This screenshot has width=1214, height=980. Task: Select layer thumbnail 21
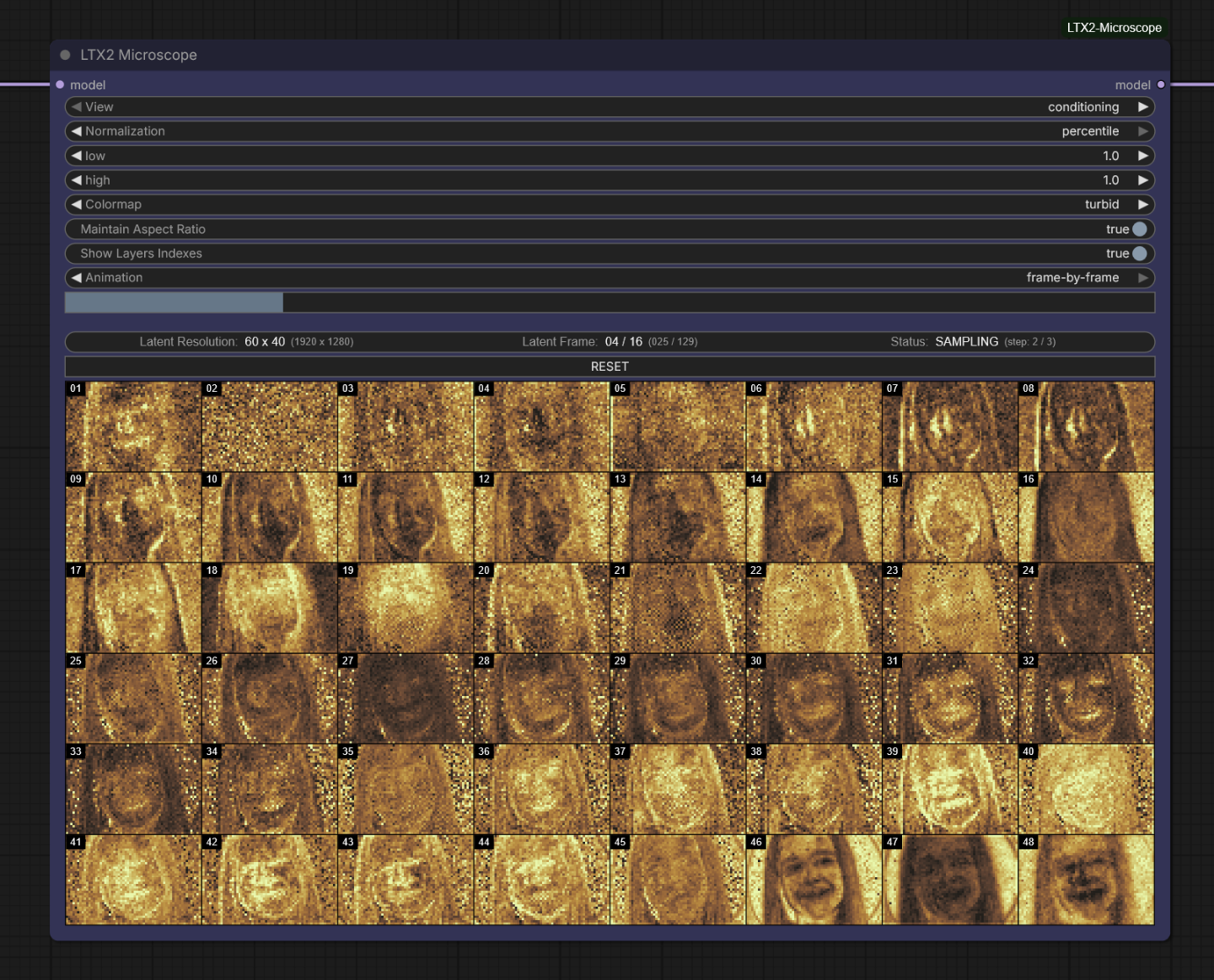678,608
